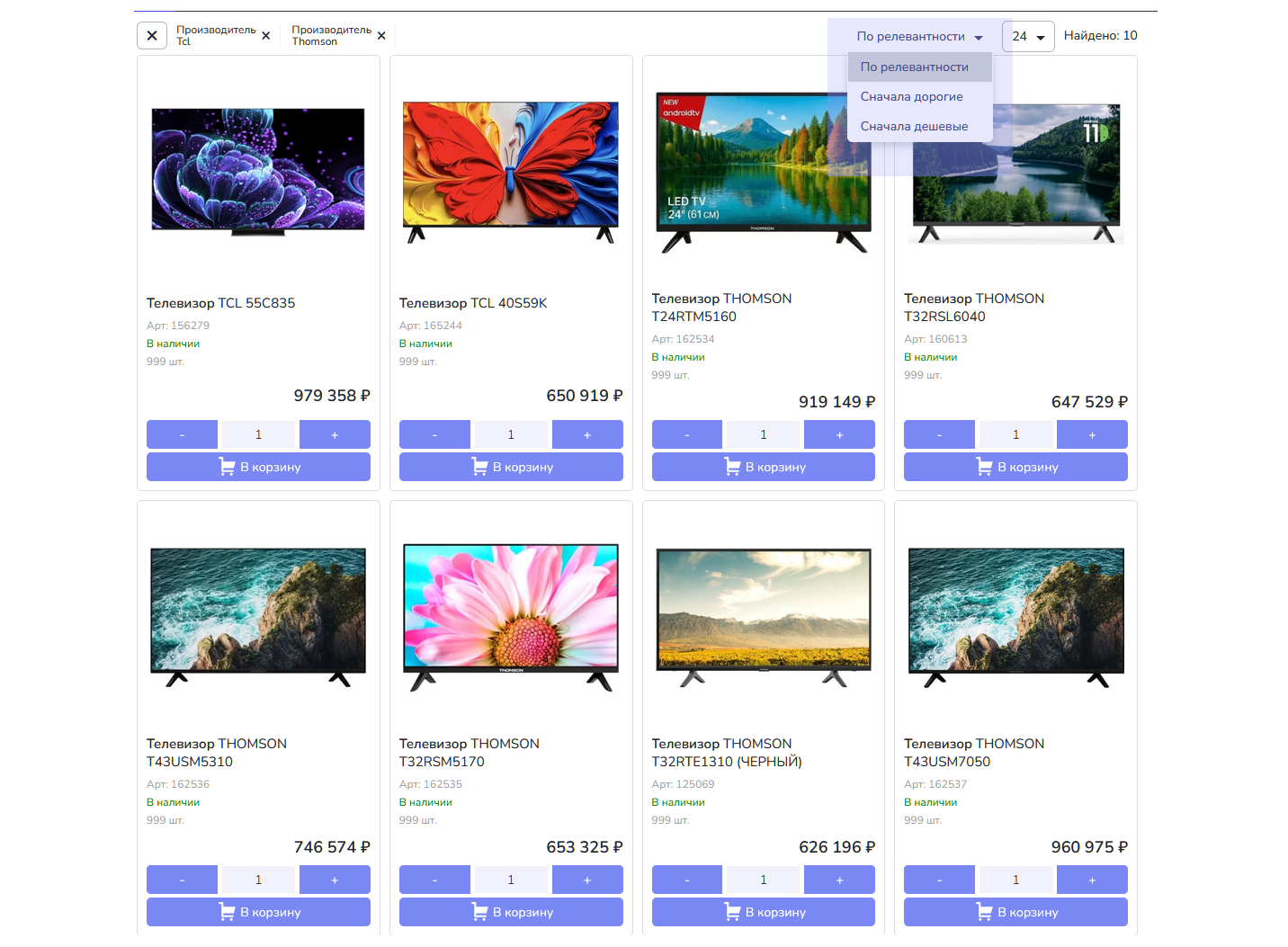Choose 'По релевантности' in the sort list
The image size is (1288, 947).
coord(914,67)
